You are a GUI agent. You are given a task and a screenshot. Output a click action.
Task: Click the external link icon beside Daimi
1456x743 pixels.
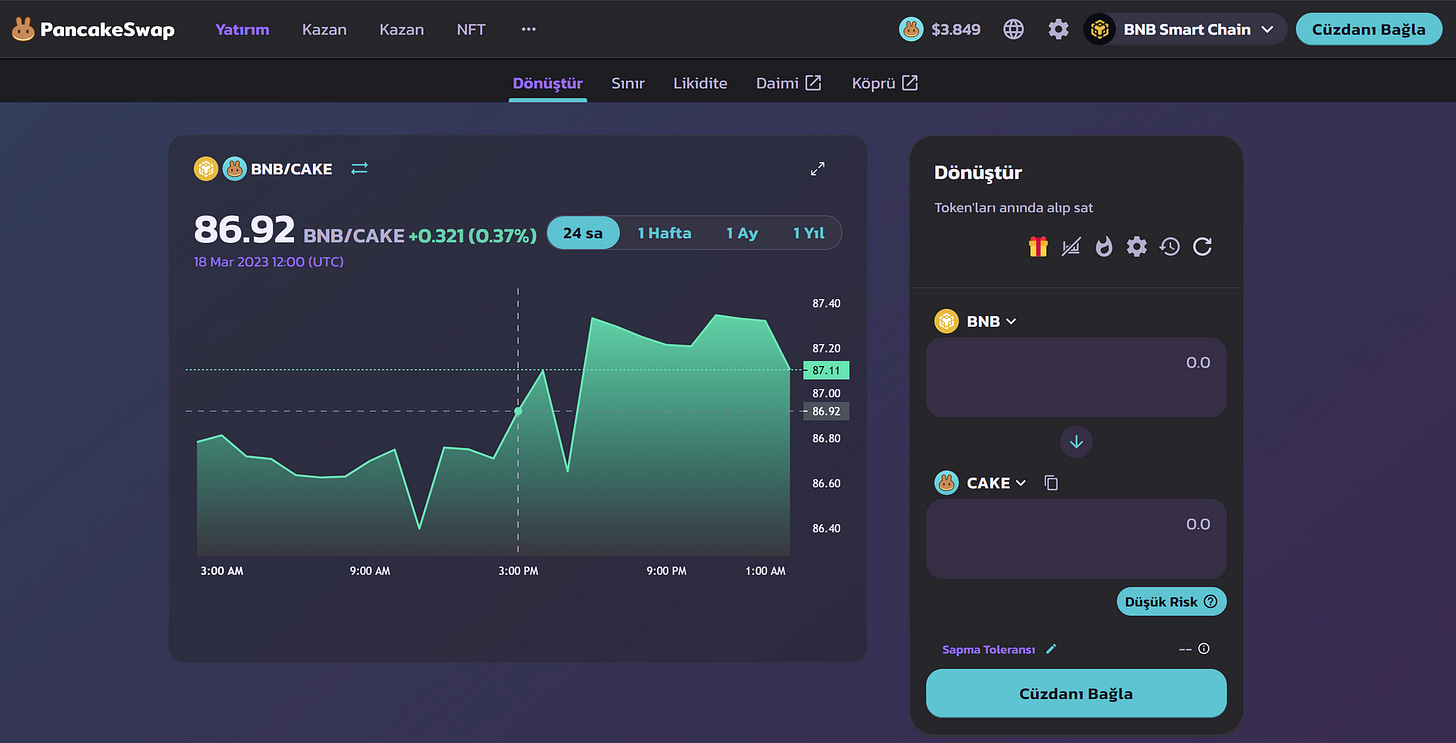[813, 83]
